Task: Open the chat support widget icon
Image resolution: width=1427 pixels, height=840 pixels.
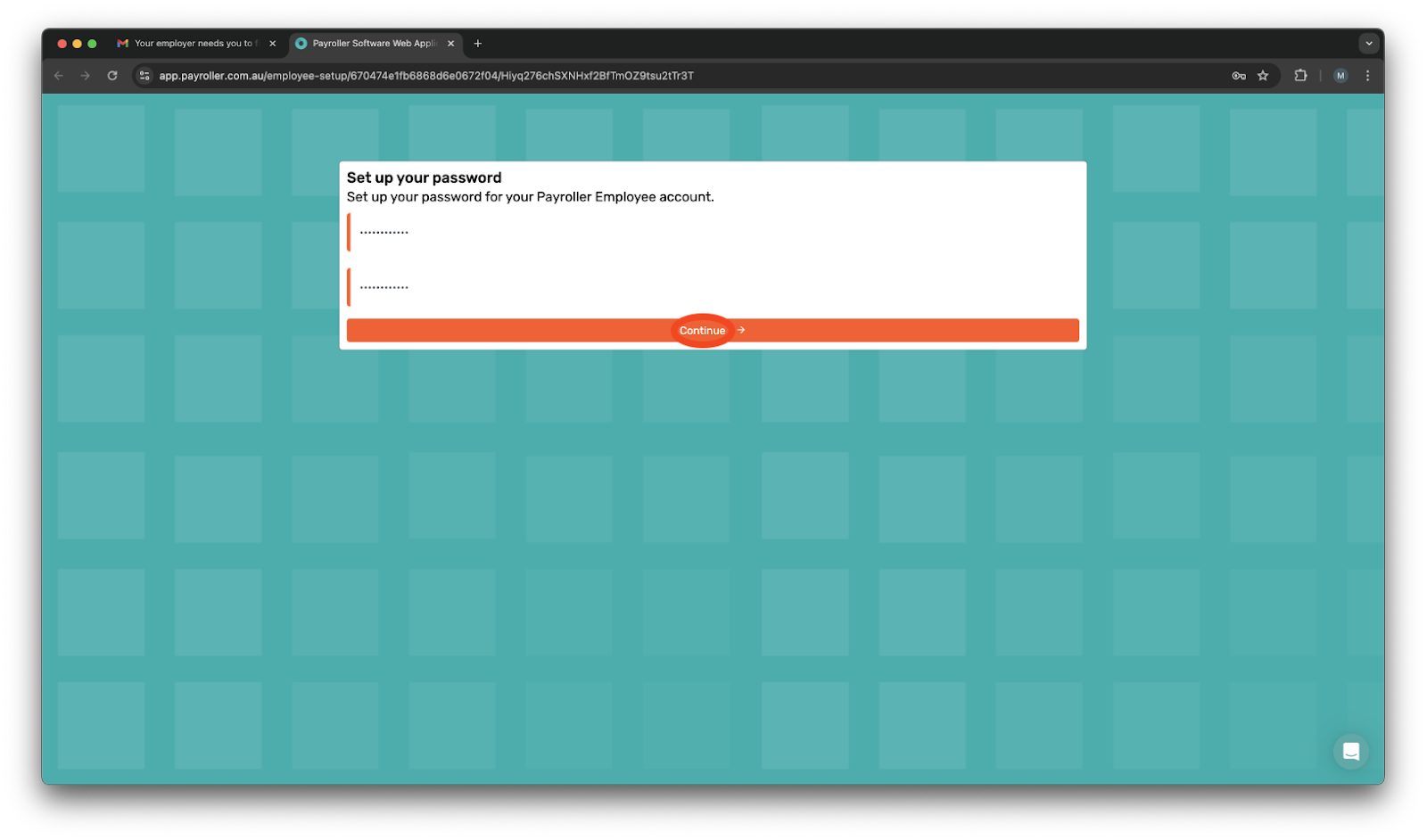Action: (1350, 752)
